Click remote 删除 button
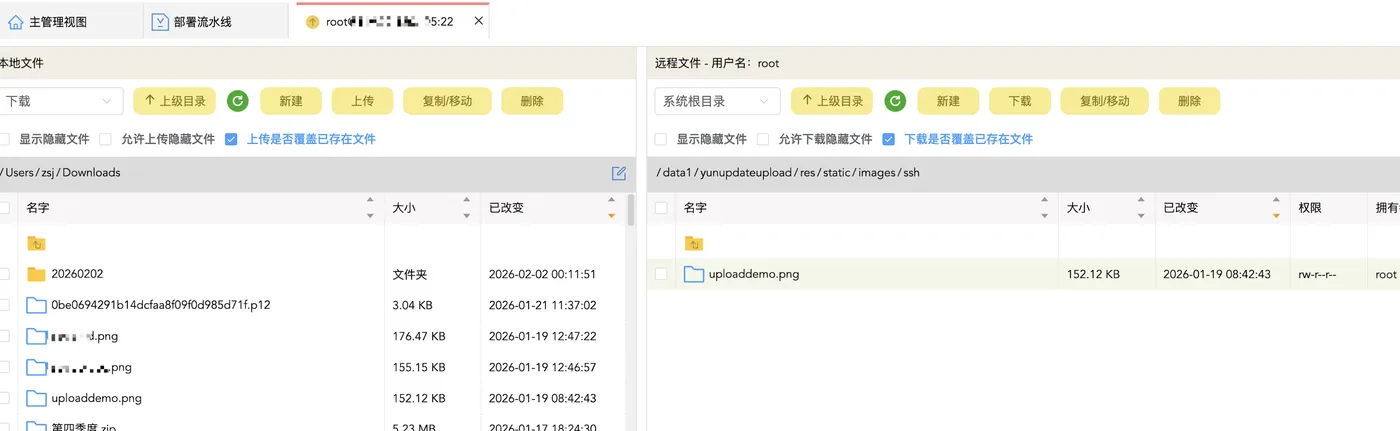The image size is (1400, 431). (1189, 101)
